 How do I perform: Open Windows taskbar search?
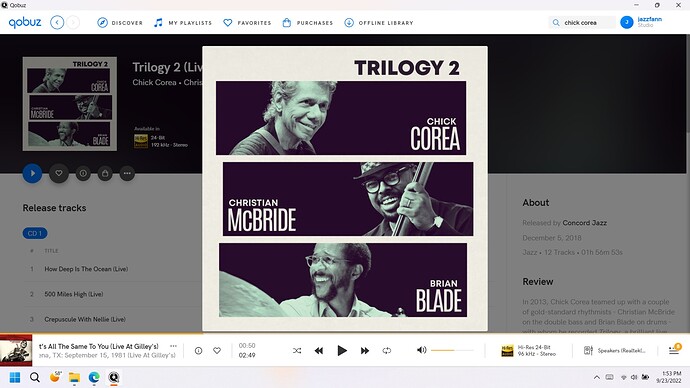pos(35,377)
